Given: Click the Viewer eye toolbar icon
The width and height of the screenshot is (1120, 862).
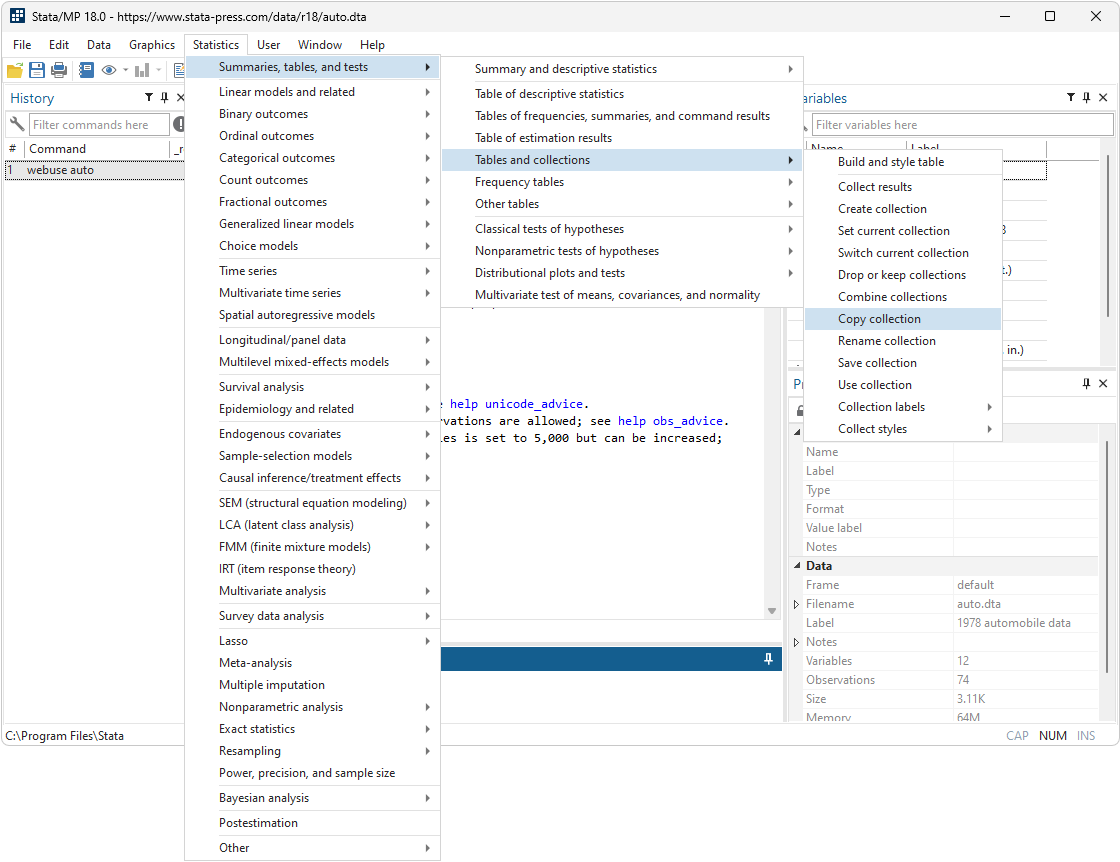Looking at the screenshot, I should click(109, 70).
